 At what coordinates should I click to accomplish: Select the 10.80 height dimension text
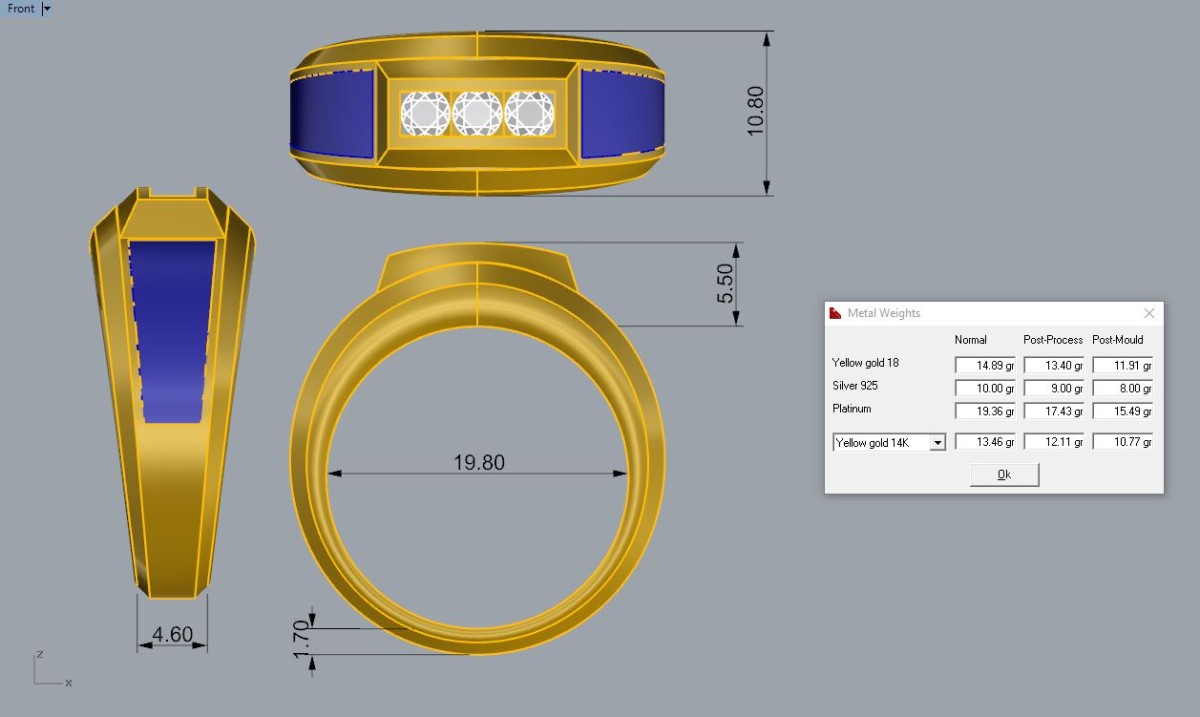(x=755, y=110)
